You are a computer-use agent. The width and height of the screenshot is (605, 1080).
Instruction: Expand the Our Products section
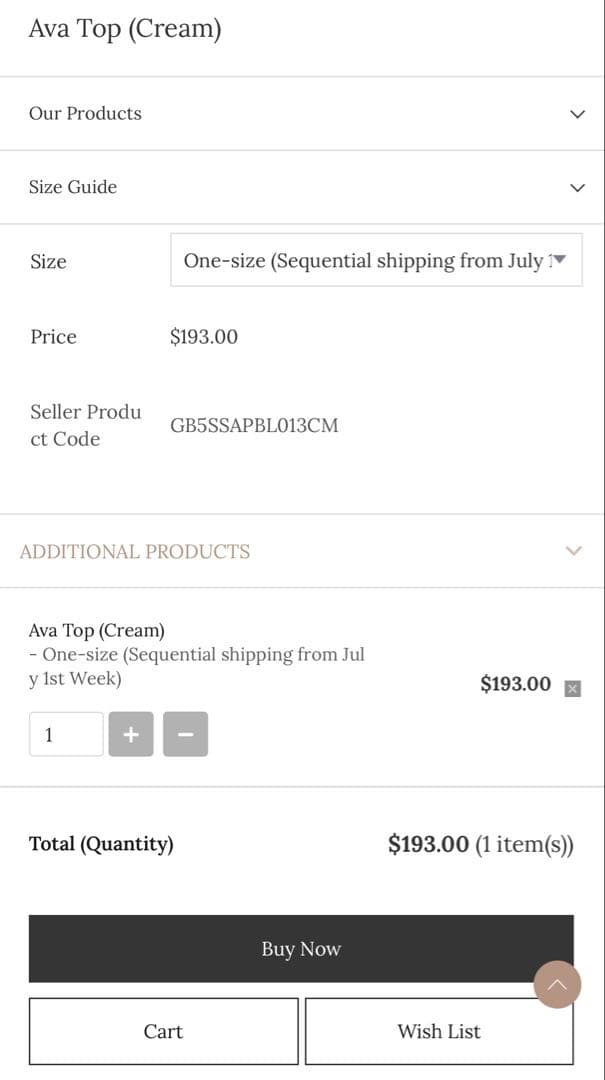click(85, 114)
